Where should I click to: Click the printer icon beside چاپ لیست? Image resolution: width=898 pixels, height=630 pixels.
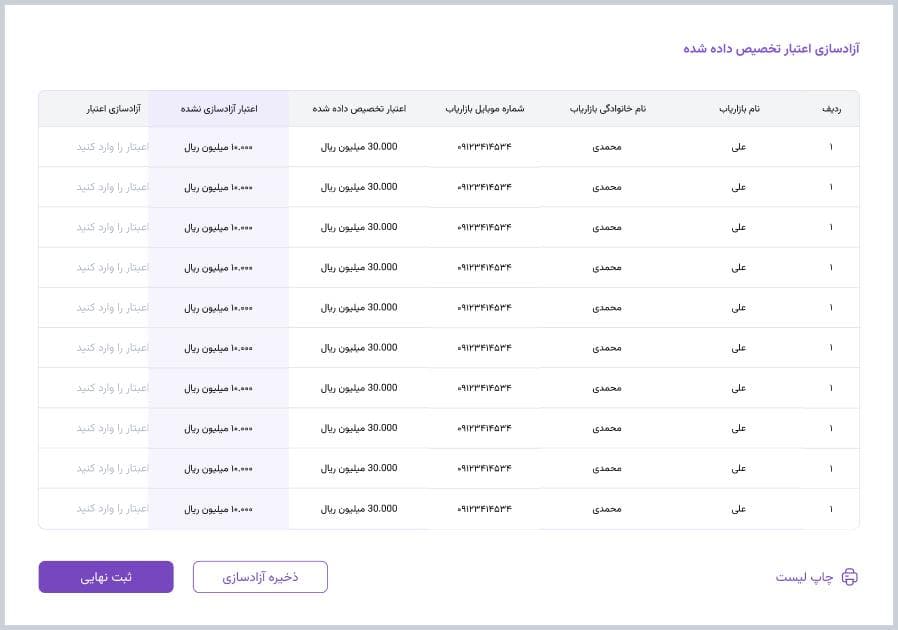(x=849, y=577)
